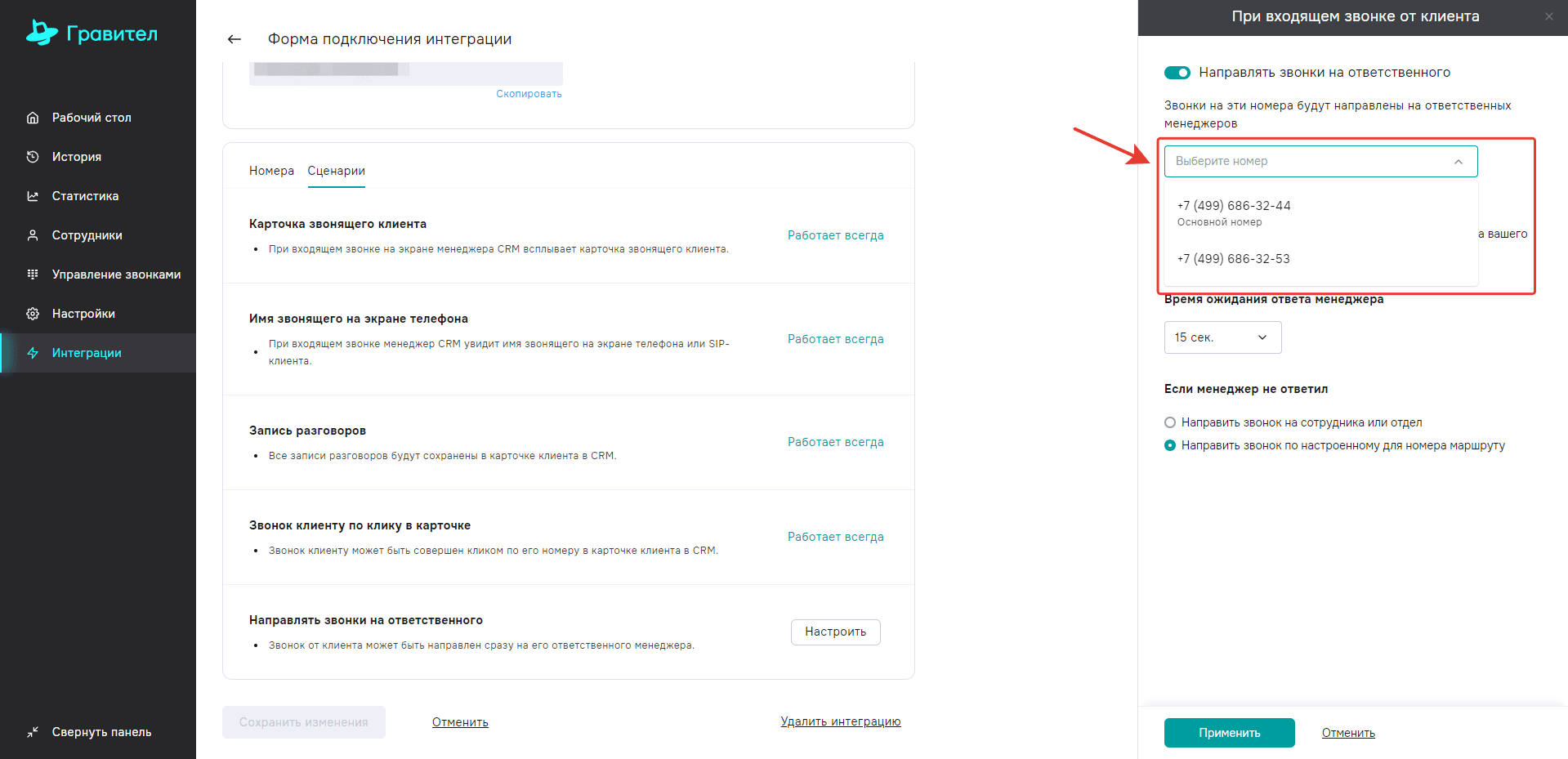The image size is (1568, 759).
Task: Click the Гравител logo icon
Action: point(42,33)
